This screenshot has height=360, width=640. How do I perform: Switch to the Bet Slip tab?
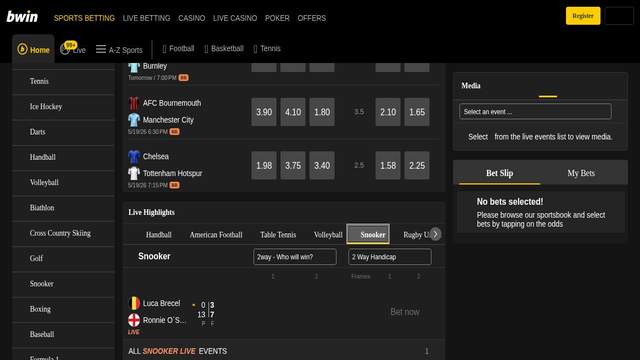point(499,173)
